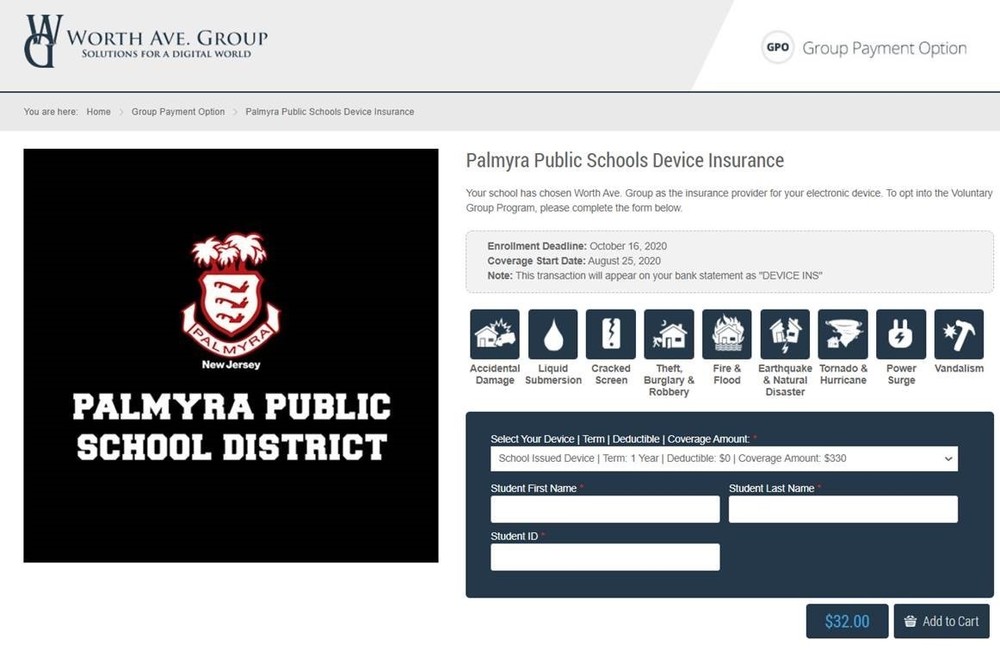Click the dropdown chevron for coverage selection
This screenshot has width=1000, height=651.
pyautogui.click(x=947, y=459)
